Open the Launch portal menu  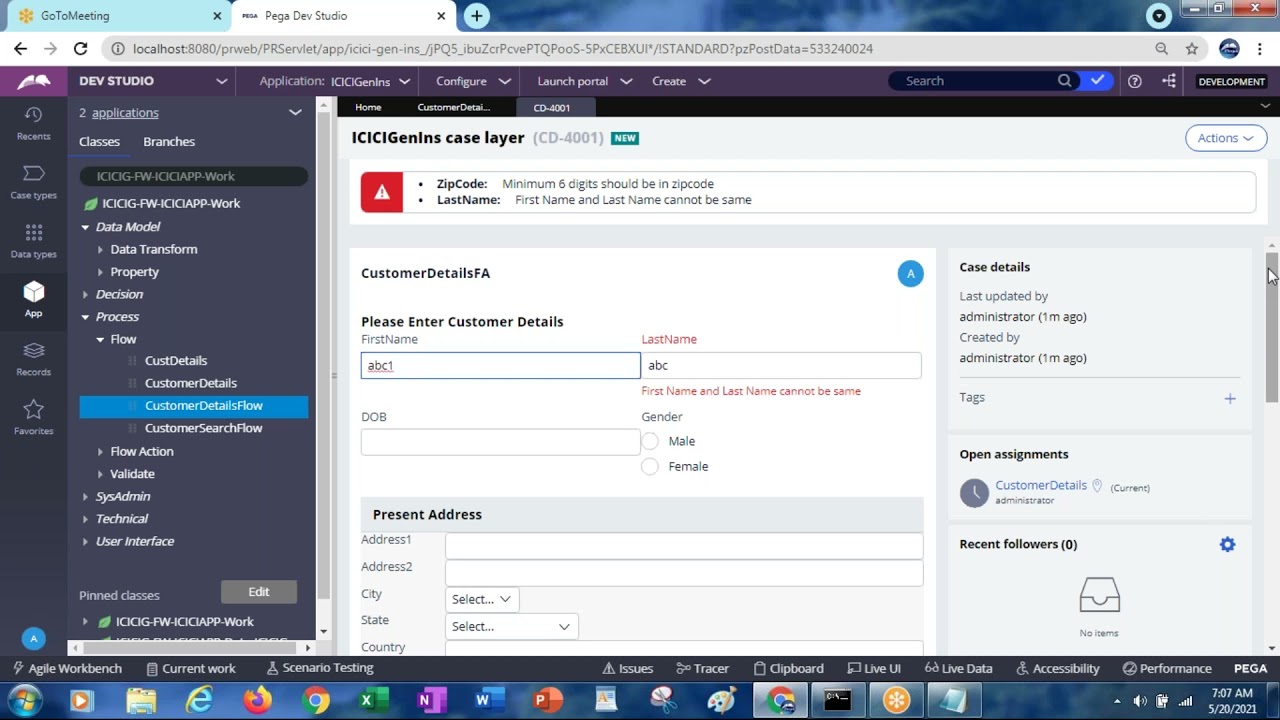584,81
